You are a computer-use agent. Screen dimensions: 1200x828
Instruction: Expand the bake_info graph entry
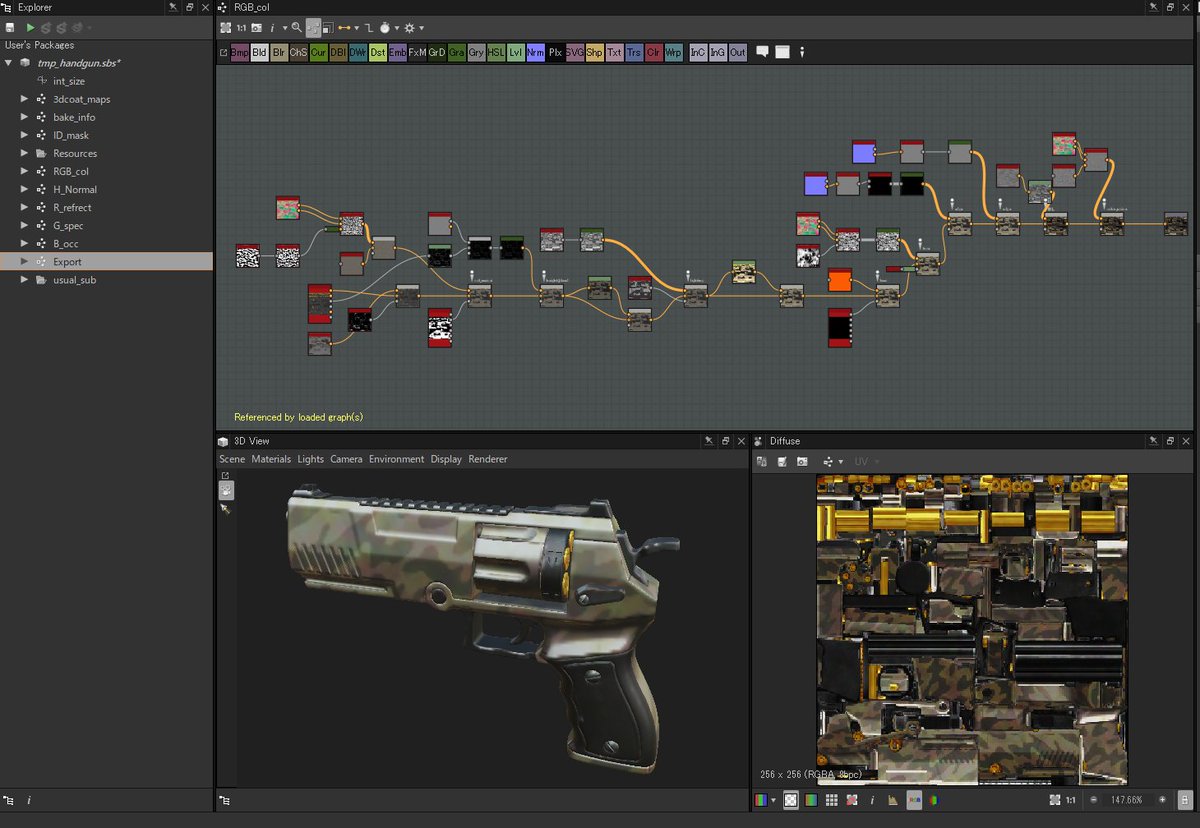pos(25,117)
